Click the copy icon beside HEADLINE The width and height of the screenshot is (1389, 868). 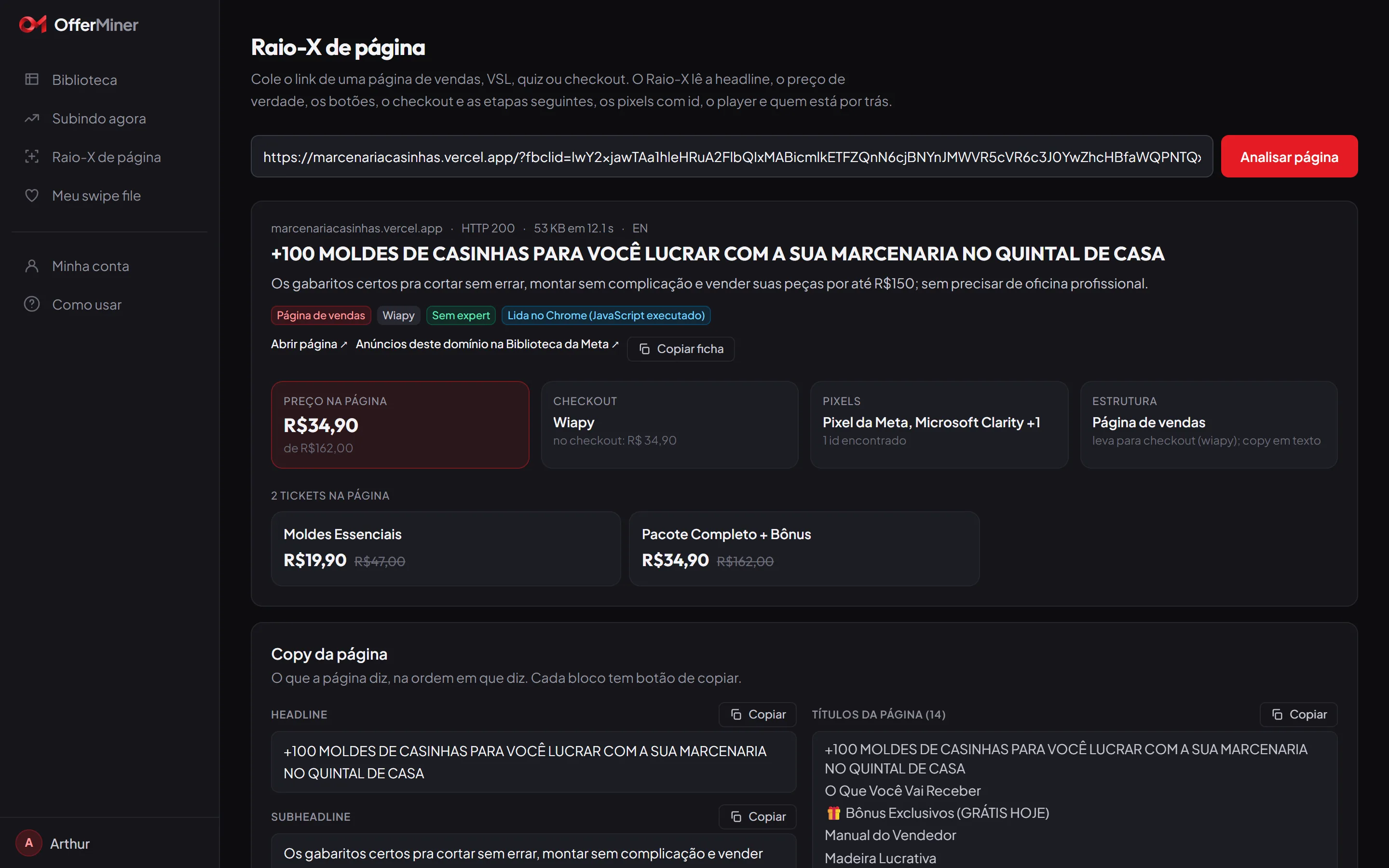coord(736,714)
